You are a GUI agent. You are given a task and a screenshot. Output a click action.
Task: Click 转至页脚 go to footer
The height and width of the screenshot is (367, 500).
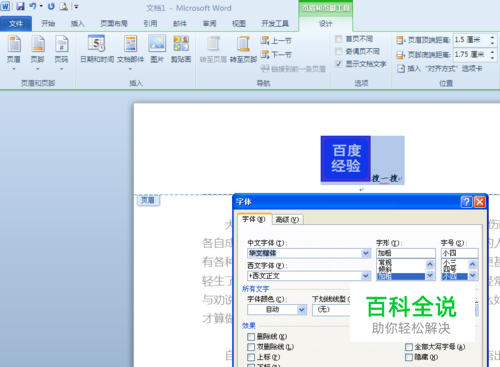pos(243,49)
